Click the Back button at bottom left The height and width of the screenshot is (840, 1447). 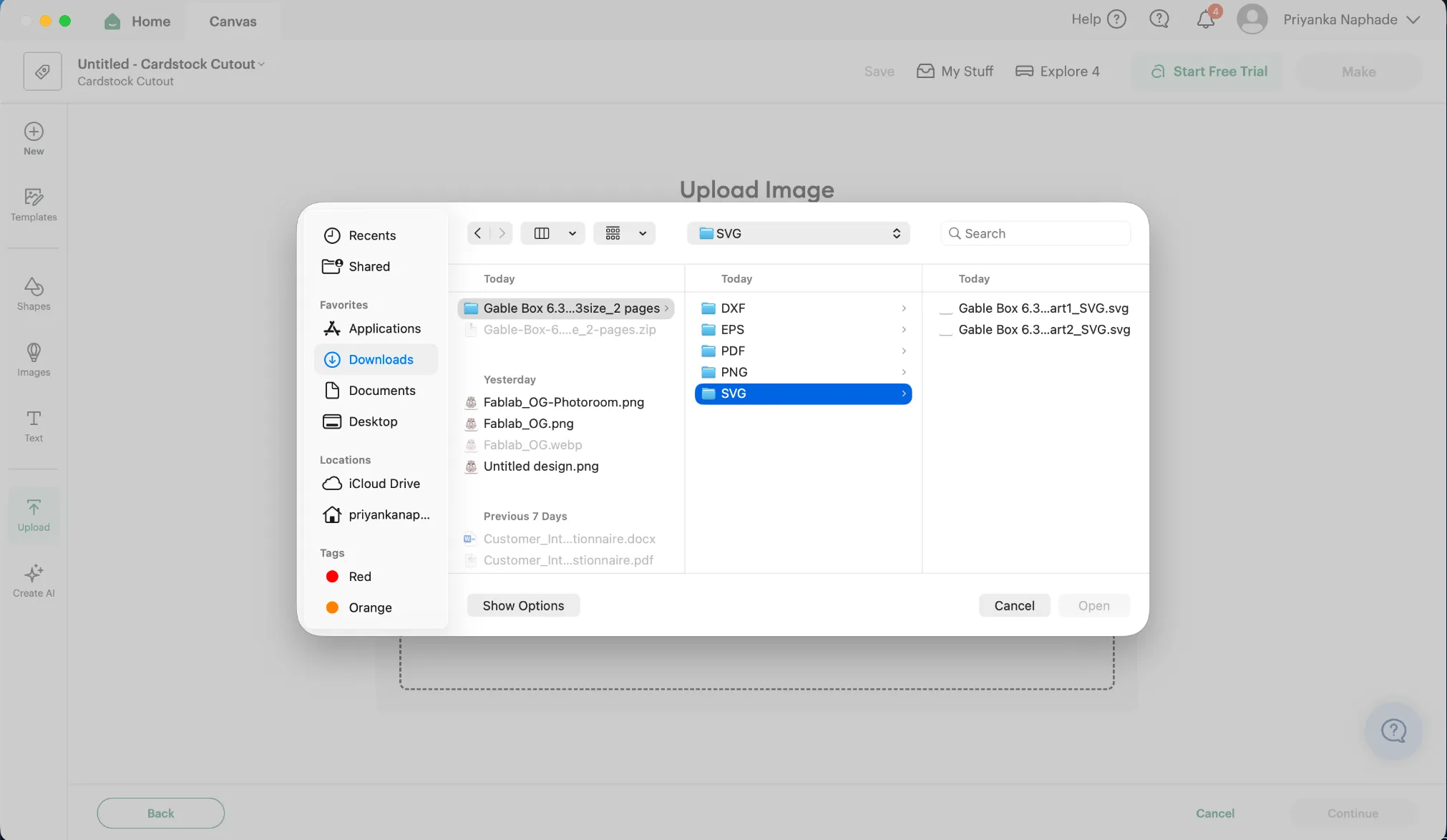pyautogui.click(x=161, y=814)
